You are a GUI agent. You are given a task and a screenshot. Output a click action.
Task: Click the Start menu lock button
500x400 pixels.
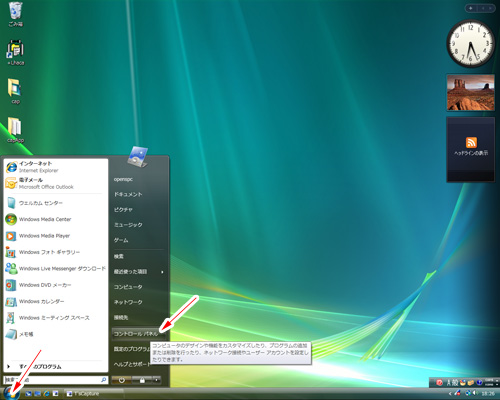click(x=142, y=380)
